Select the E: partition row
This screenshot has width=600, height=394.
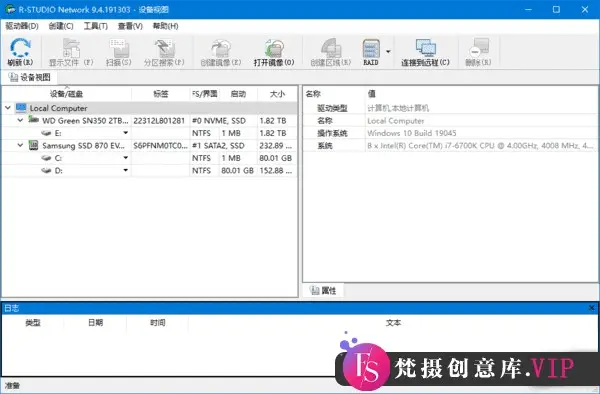[150, 133]
